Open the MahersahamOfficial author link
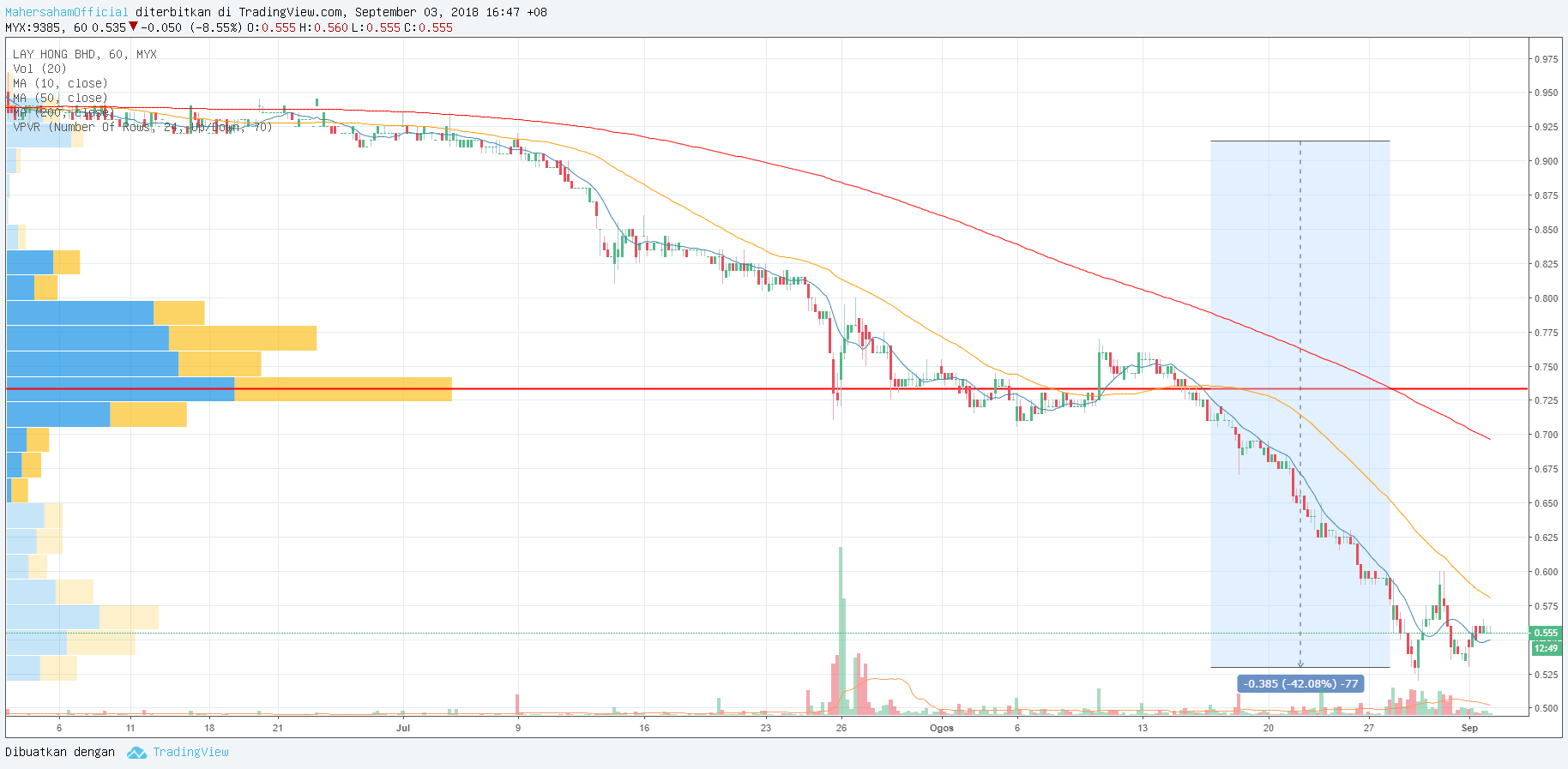This screenshot has height=769, width=1568. (x=67, y=12)
